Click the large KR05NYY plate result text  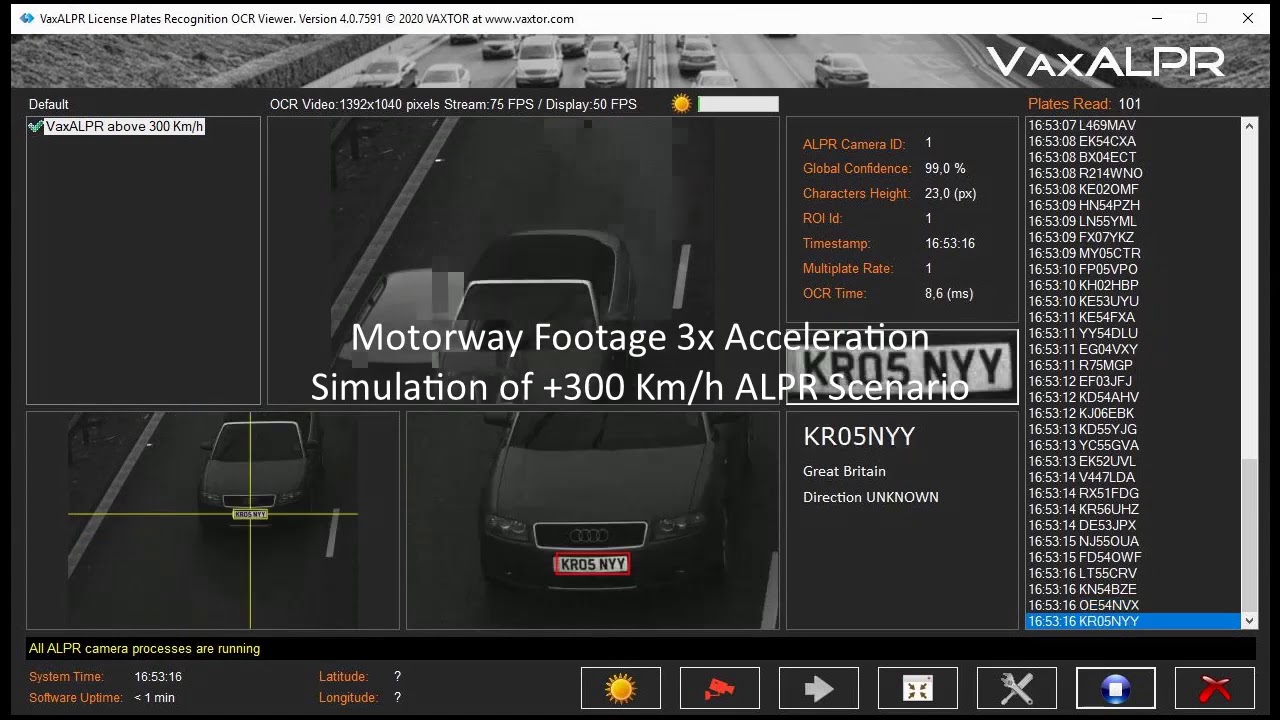(x=859, y=436)
